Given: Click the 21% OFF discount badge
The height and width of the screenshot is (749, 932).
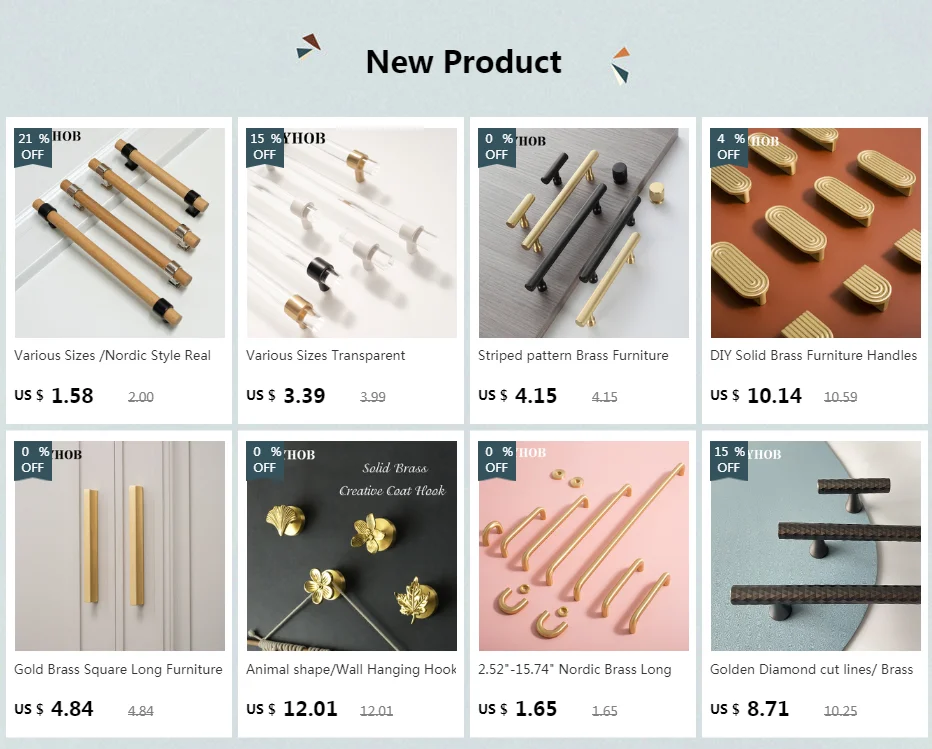Looking at the screenshot, I should [33, 147].
